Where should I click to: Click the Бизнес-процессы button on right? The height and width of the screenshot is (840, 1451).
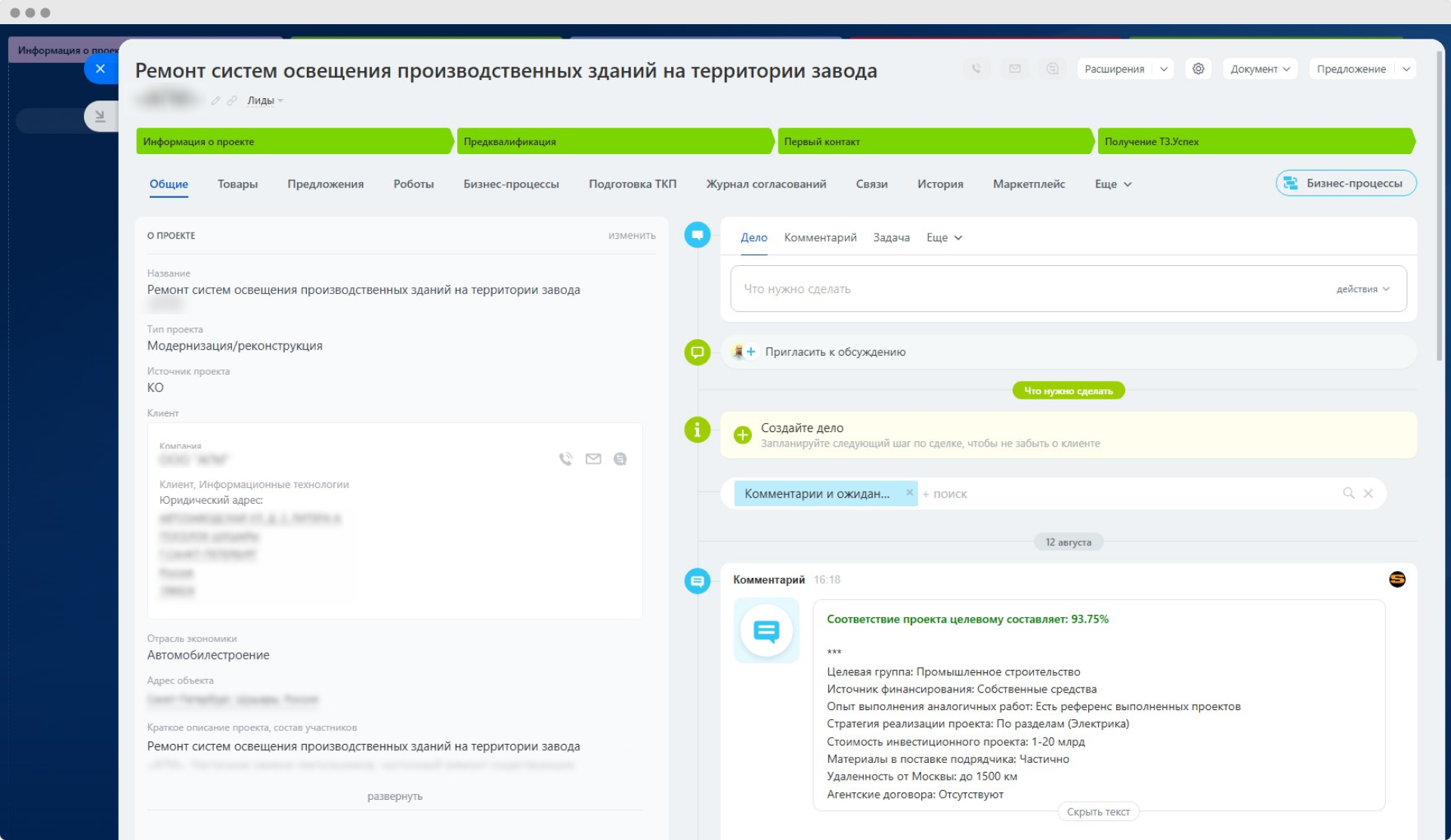1345,183
